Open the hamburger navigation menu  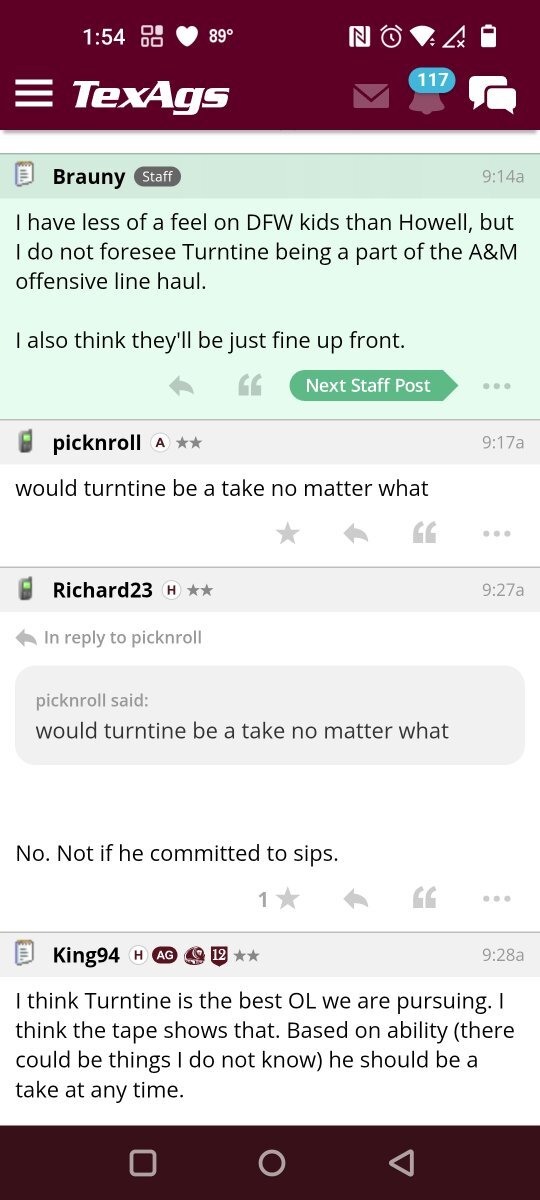[x=33, y=94]
